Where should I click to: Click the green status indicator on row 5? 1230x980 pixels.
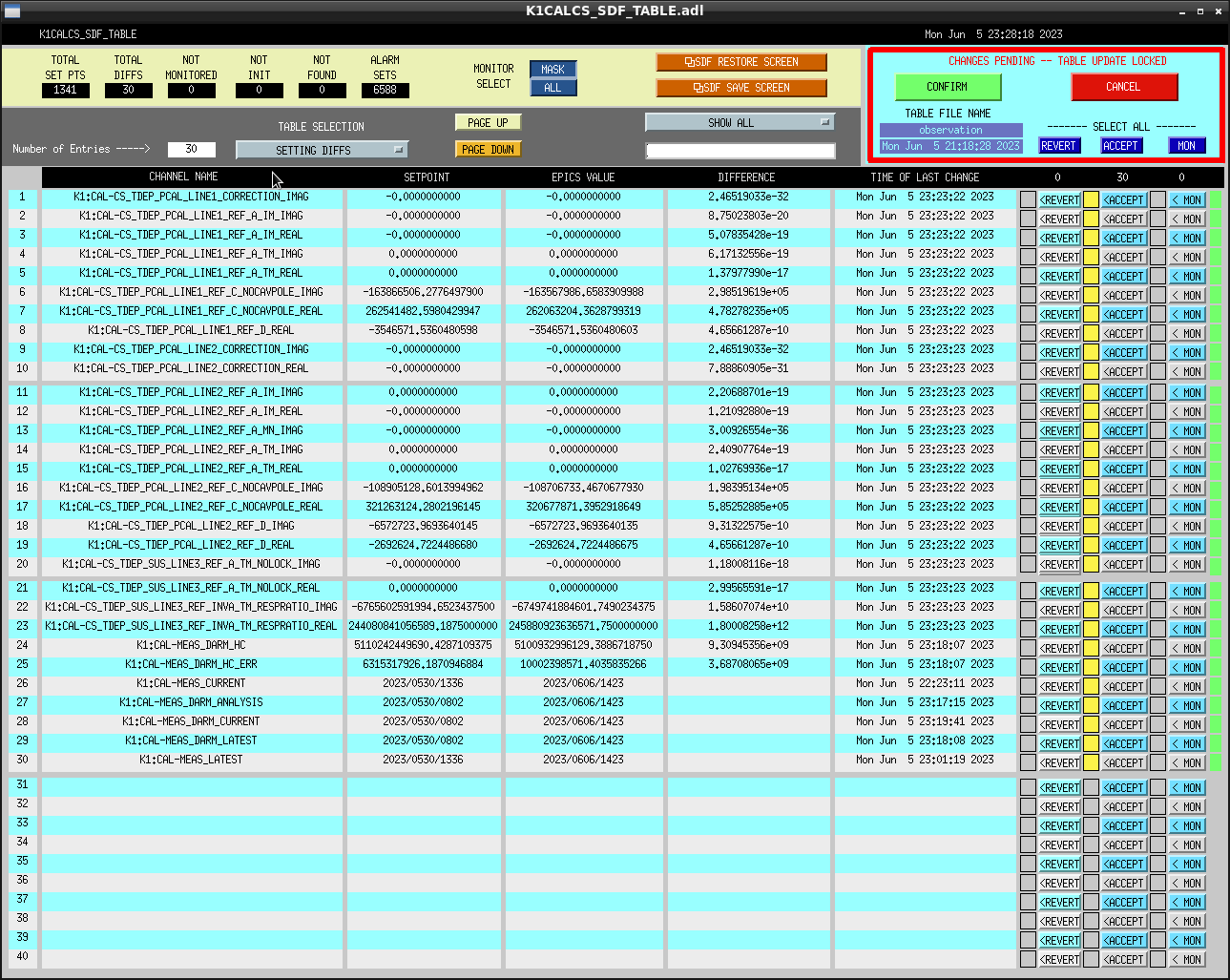(x=1215, y=277)
